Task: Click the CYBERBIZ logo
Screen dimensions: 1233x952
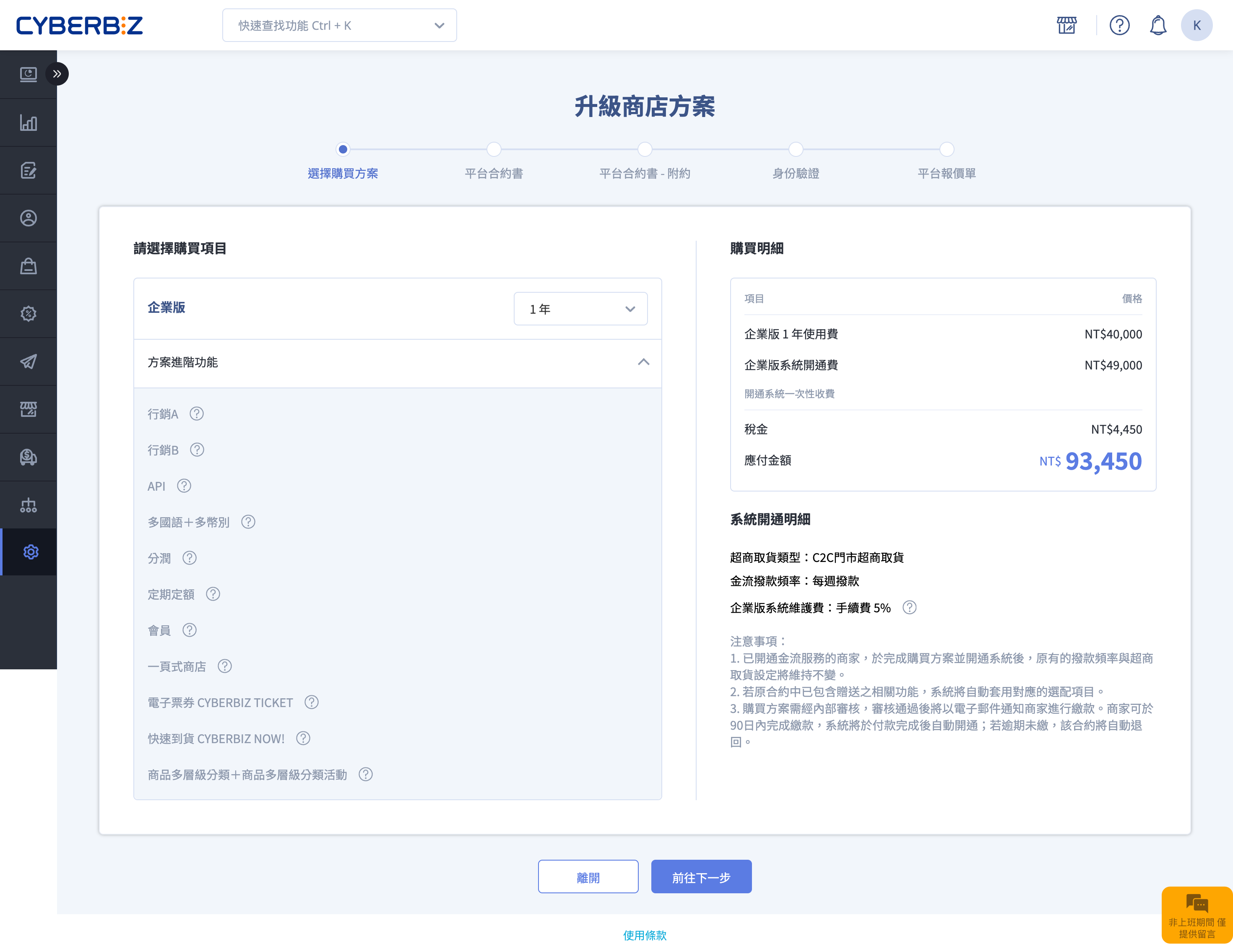Action: (80, 26)
